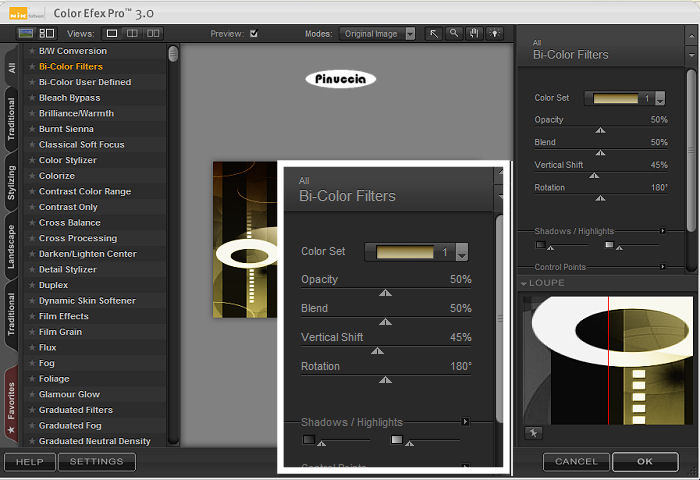Click the star beside Film Effects
The height and width of the screenshot is (480, 700).
pos(32,316)
